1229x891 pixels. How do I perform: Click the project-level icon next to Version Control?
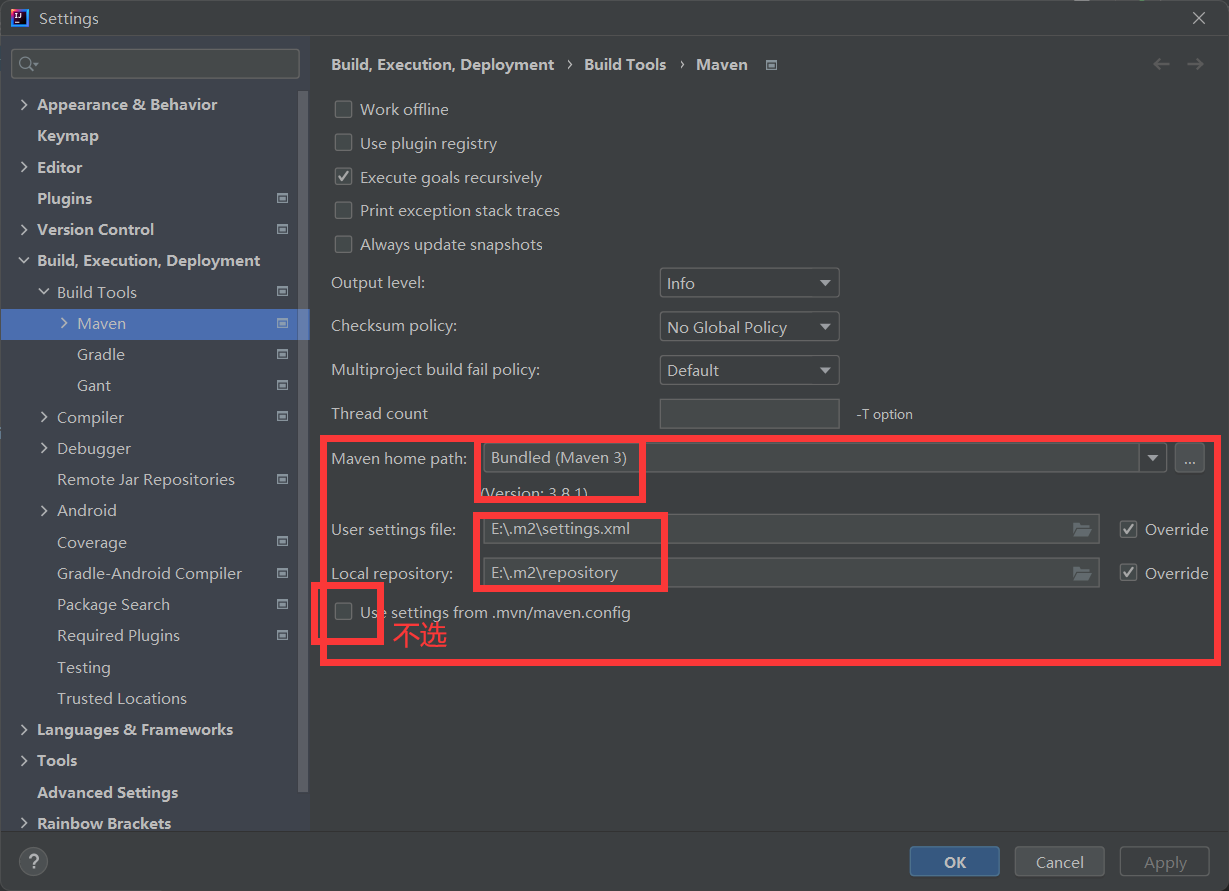click(x=283, y=230)
